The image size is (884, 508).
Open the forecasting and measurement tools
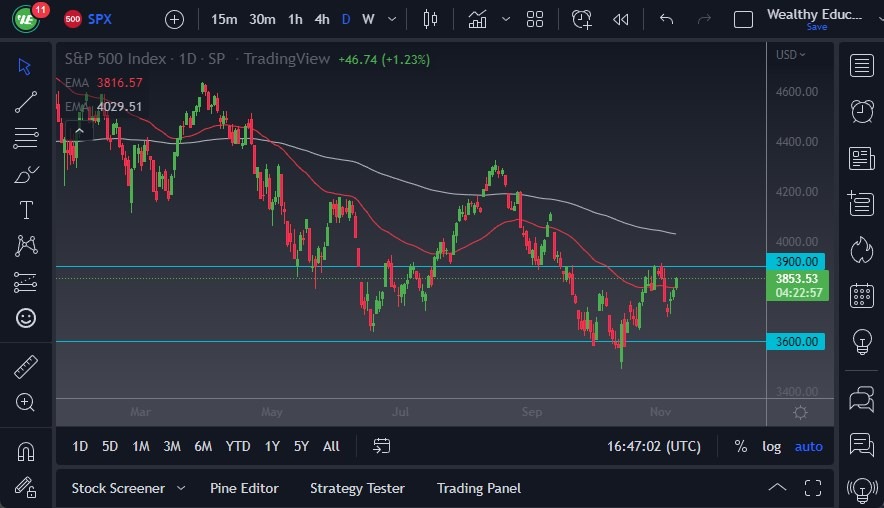pyautogui.click(x=25, y=282)
